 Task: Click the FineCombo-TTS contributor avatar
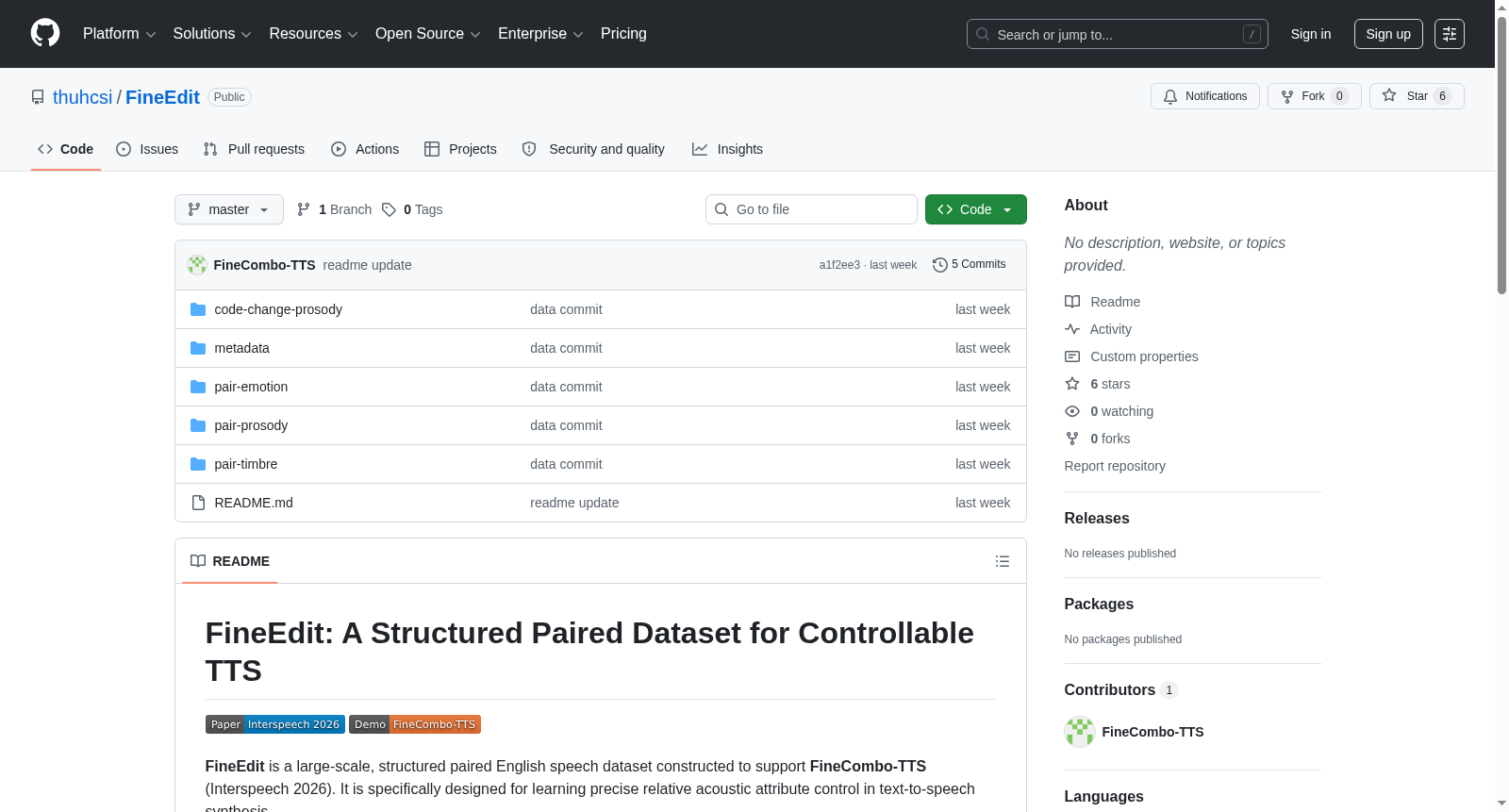tap(1080, 732)
